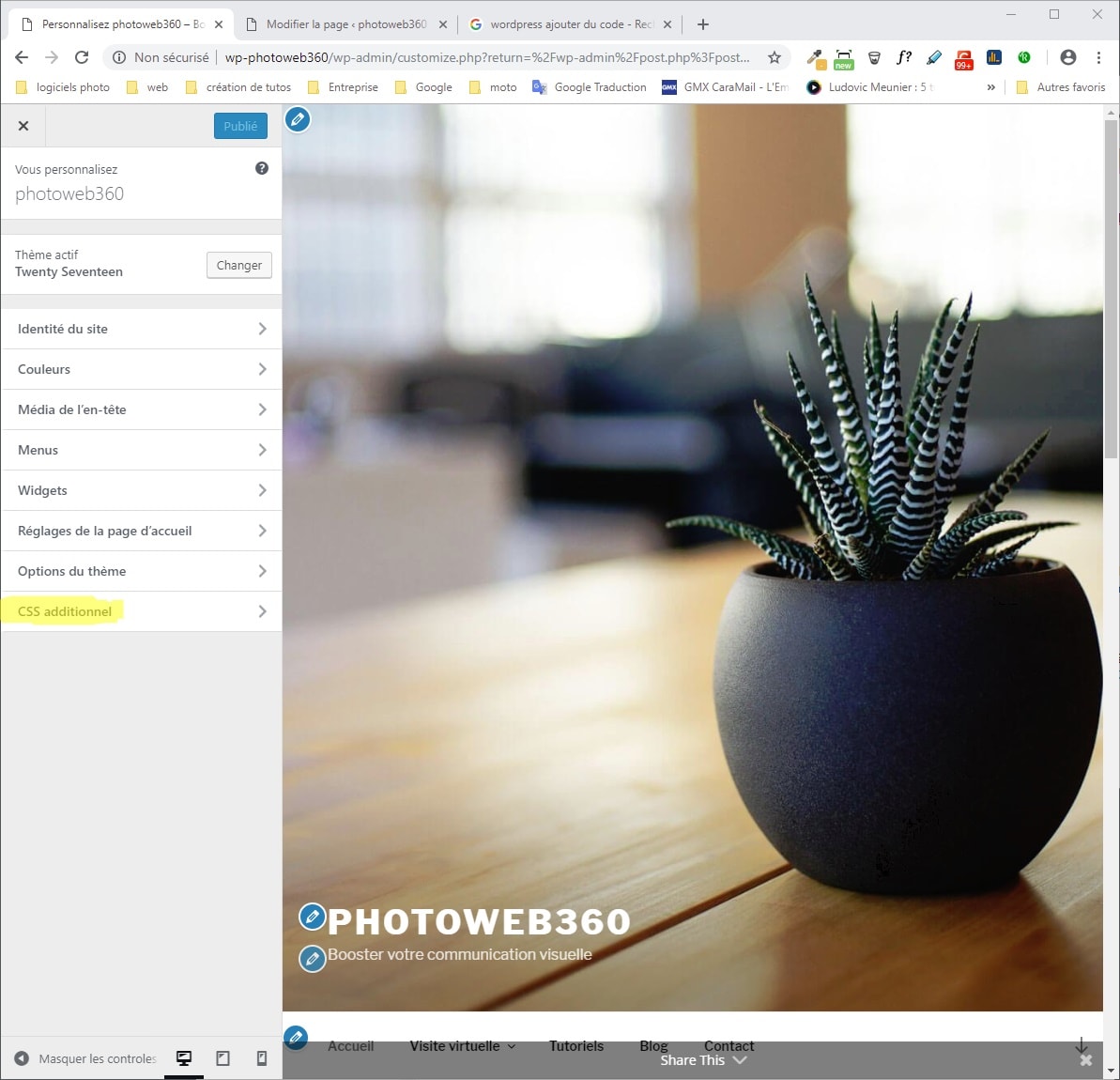Collapse the sidebar with Masquer les controles
Image resolution: width=1120 pixels, height=1080 pixels.
pos(85,1058)
